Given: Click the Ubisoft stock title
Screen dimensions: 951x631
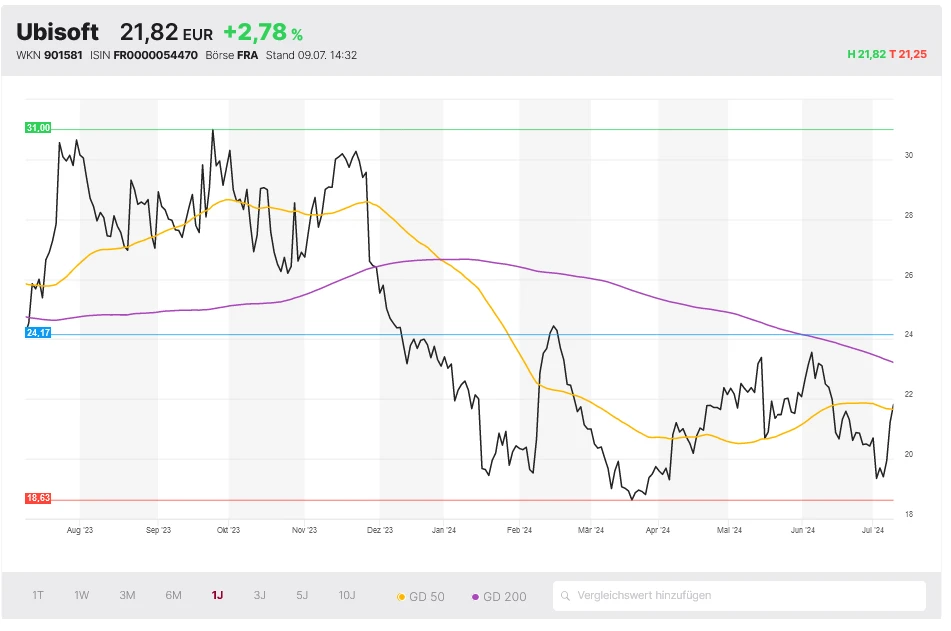Looking at the screenshot, I should pyautogui.click(x=58, y=32).
